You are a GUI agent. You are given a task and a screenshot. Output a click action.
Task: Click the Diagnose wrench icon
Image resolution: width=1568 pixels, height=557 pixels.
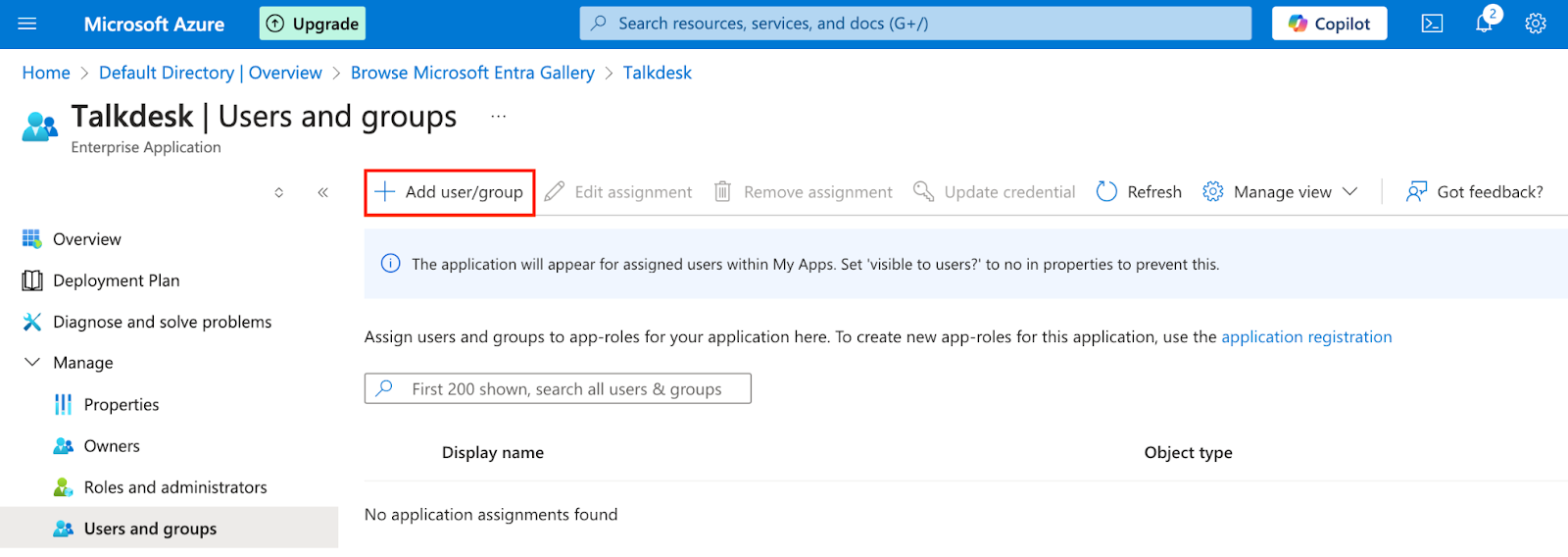coord(32,322)
